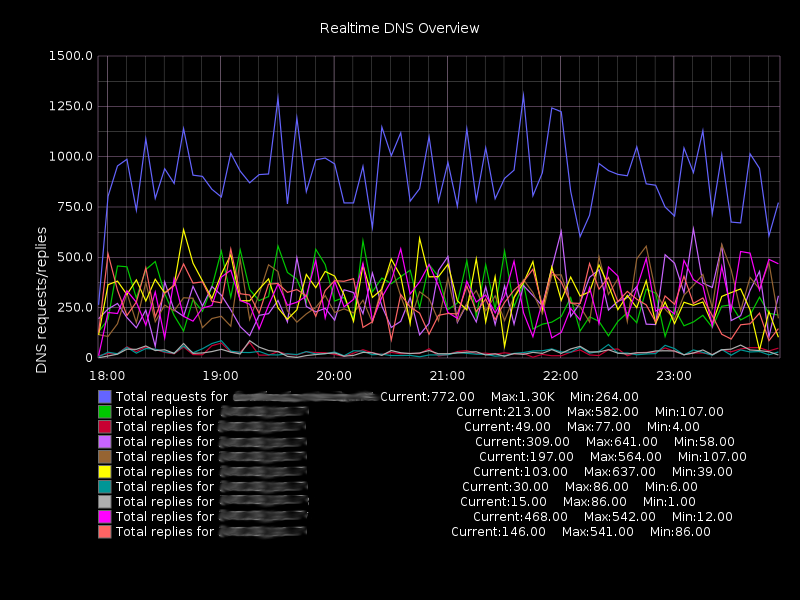The height and width of the screenshot is (600, 800).
Task: Click the Min:86.00 value
Action: 680,532
